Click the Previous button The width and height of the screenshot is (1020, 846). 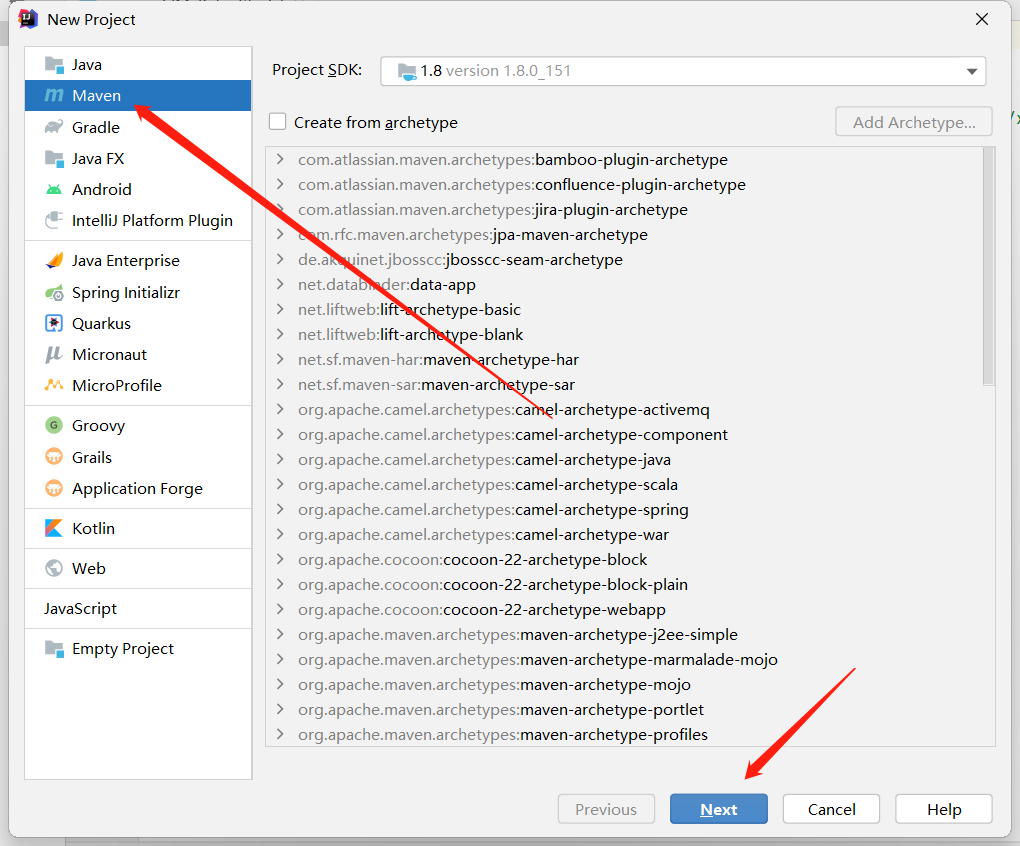[x=606, y=809]
